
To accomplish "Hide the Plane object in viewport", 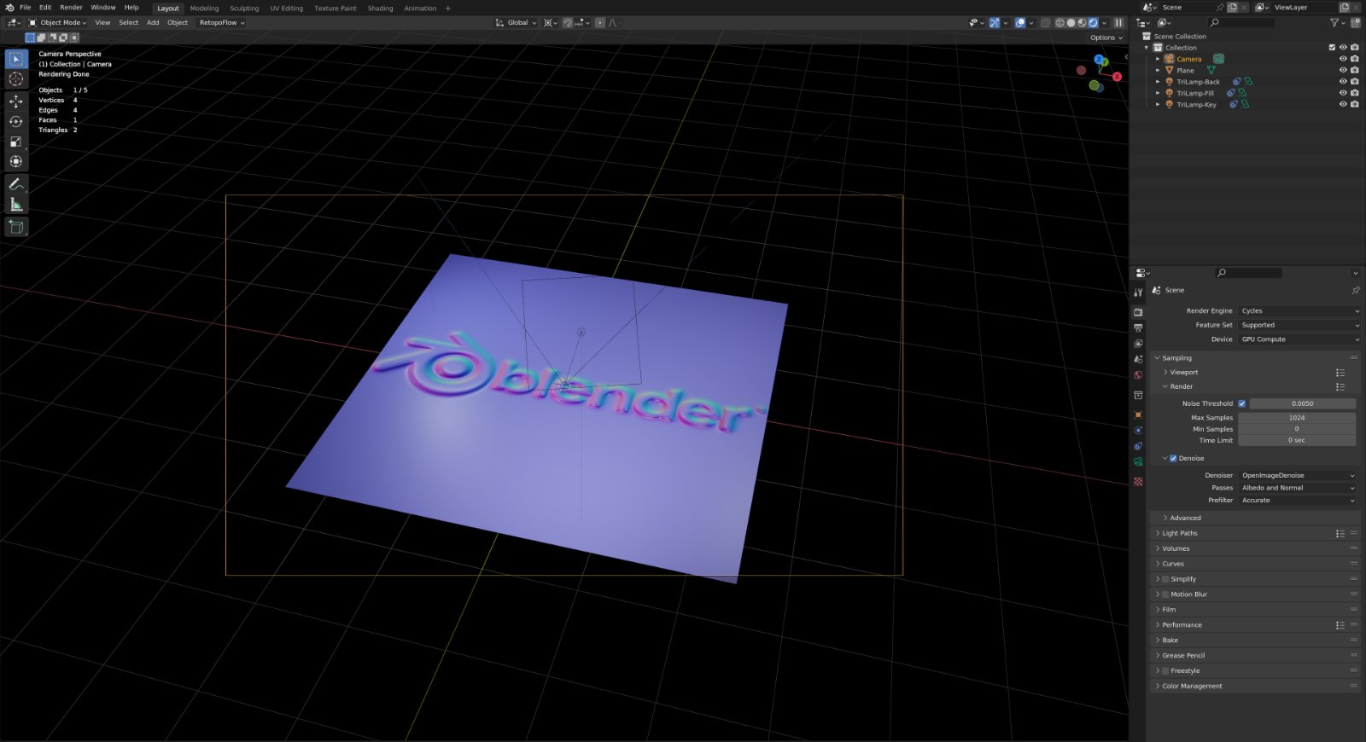I will (x=1343, y=70).
